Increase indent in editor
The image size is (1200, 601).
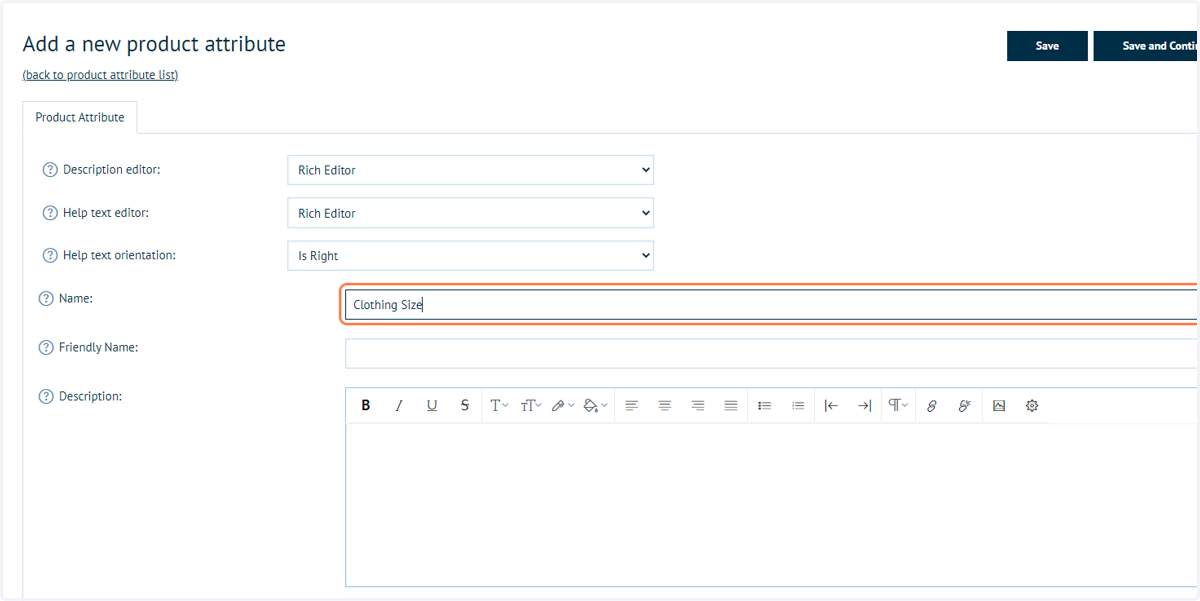[864, 406]
